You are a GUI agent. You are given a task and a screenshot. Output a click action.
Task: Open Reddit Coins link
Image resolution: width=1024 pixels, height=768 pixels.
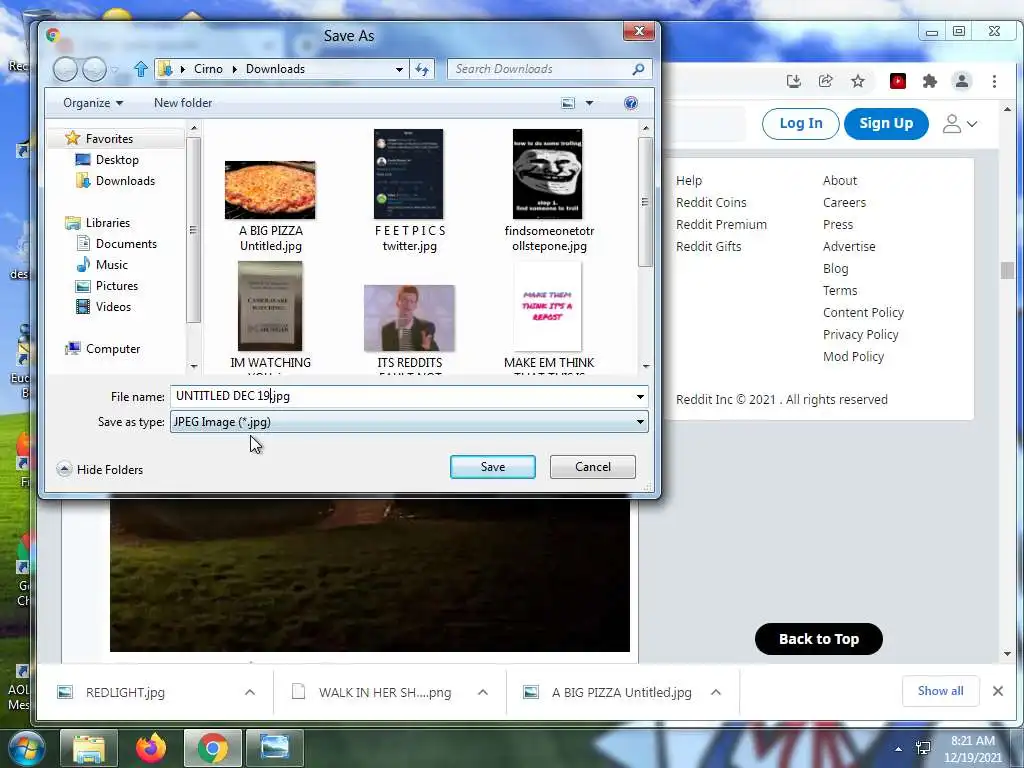click(711, 202)
